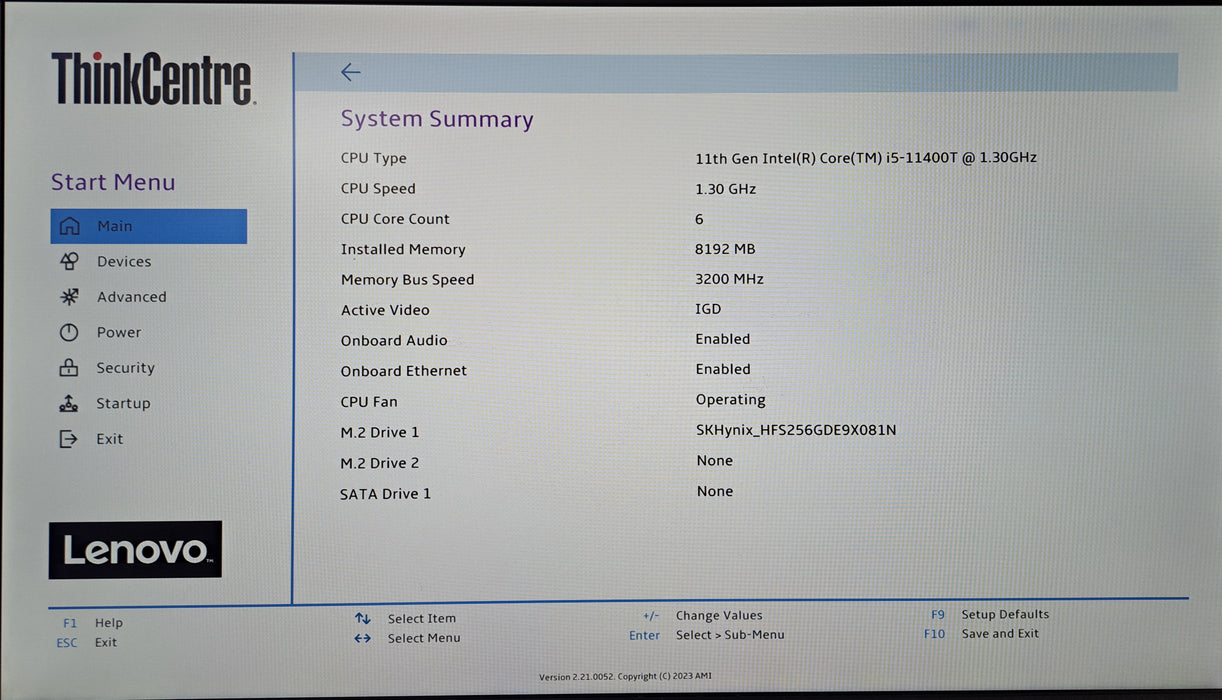Screen dimensions: 1222x700
Task: Click the Memory Bus Speed label
Action: coord(408,280)
